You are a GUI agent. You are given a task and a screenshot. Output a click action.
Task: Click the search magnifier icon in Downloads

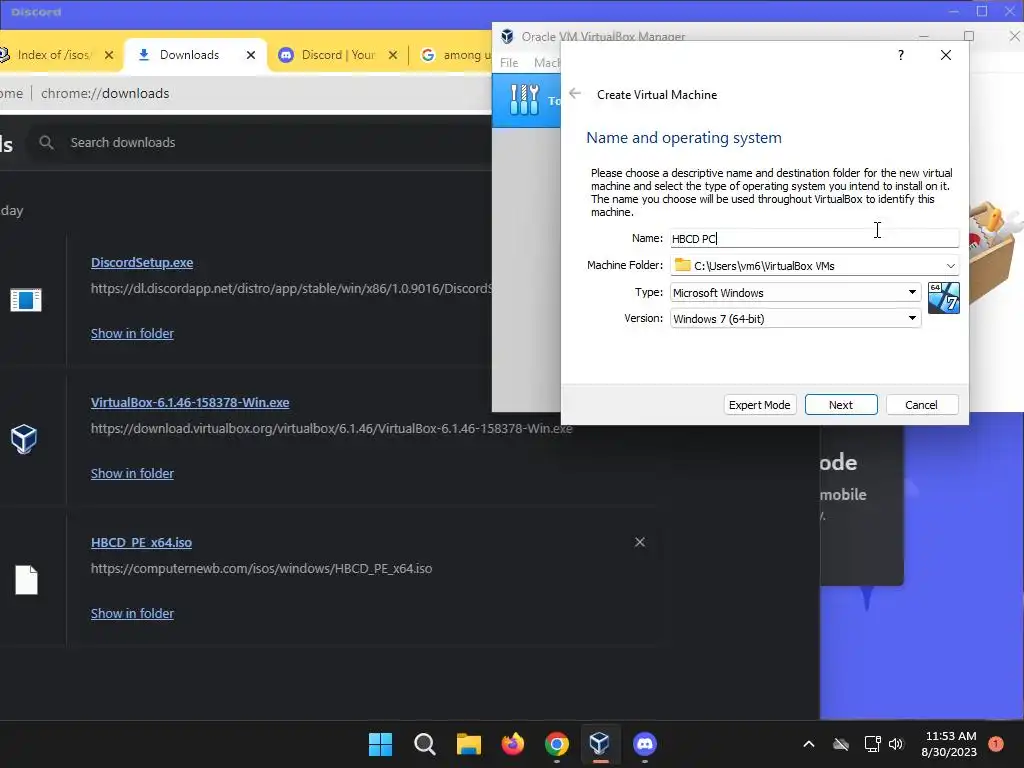(46, 142)
